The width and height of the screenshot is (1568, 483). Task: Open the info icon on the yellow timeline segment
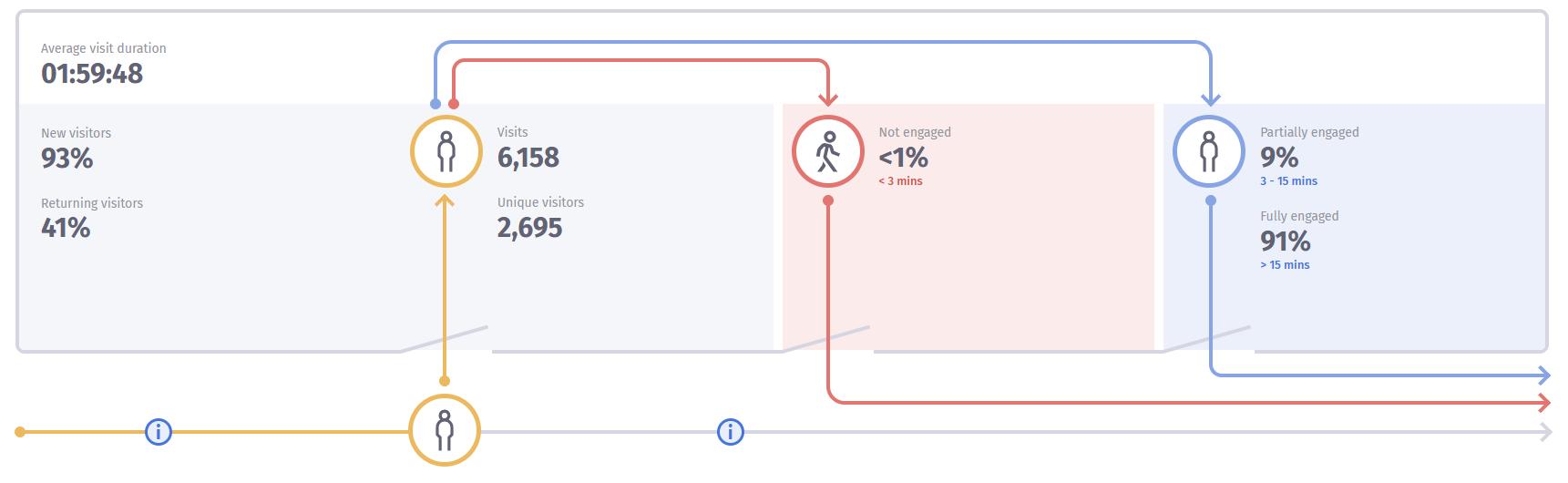(x=159, y=431)
